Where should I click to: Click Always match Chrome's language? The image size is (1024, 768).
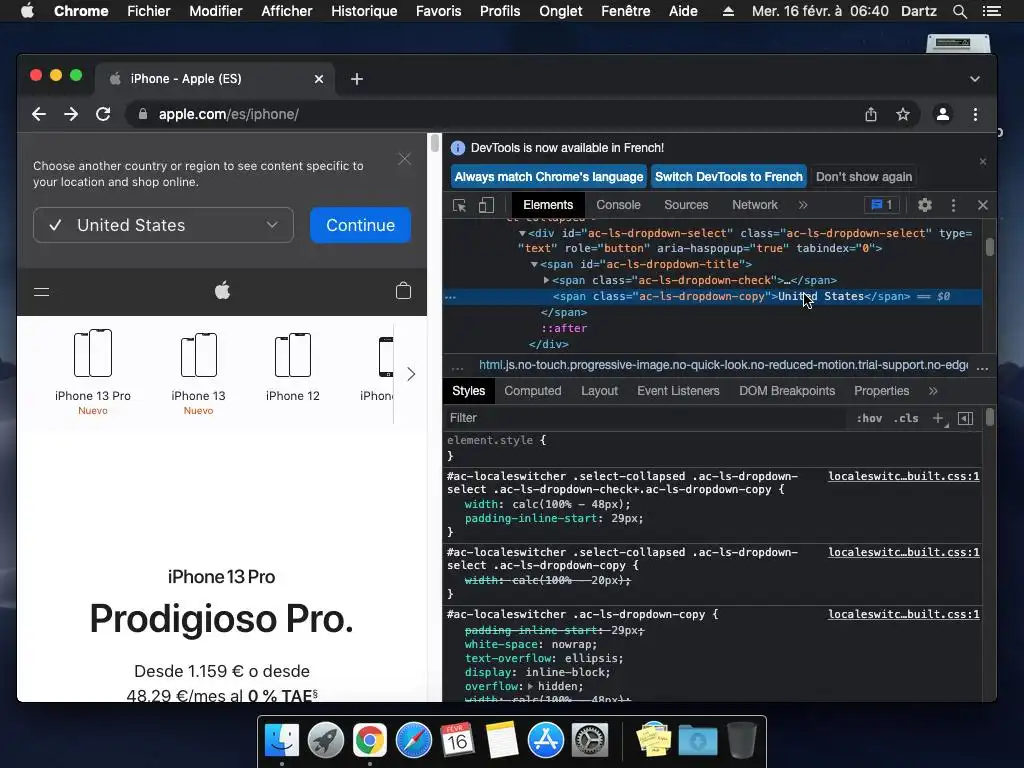tap(549, 177)
